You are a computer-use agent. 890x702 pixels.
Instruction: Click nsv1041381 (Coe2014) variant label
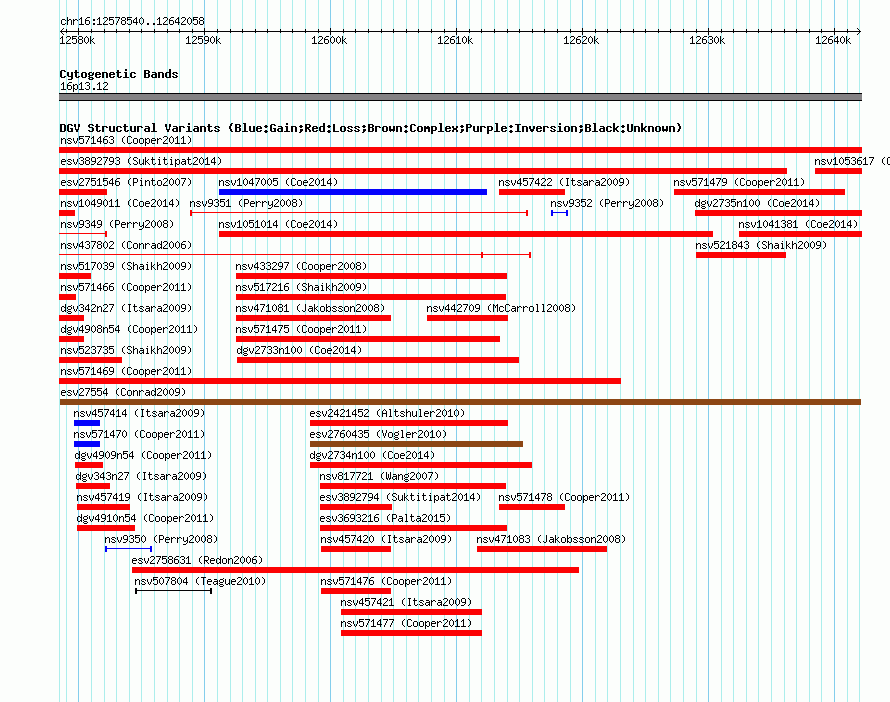click(798, 224)
